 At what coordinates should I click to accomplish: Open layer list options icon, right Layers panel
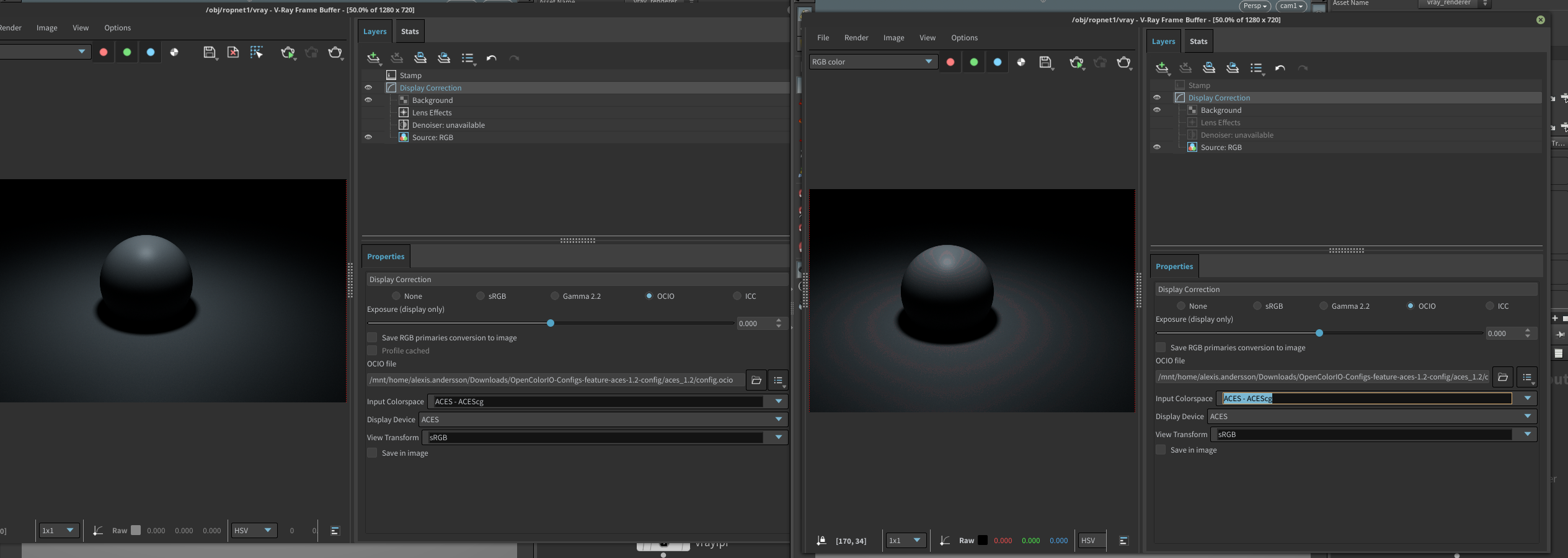[1257, 68]
